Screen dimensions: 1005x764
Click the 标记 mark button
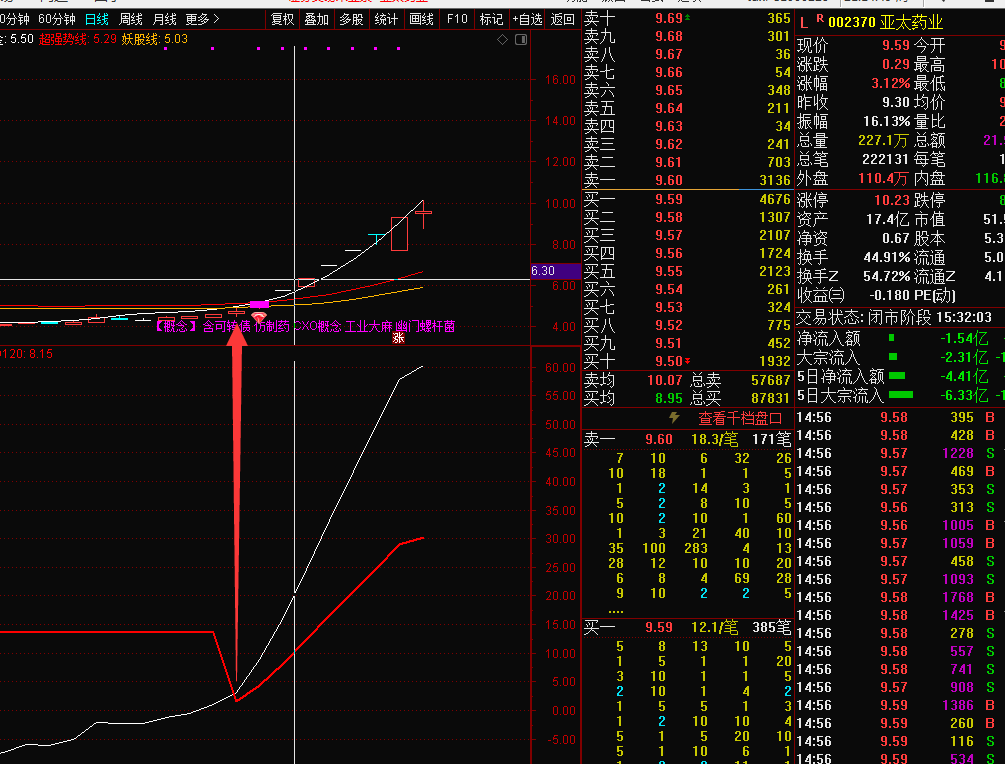[492, 19]
